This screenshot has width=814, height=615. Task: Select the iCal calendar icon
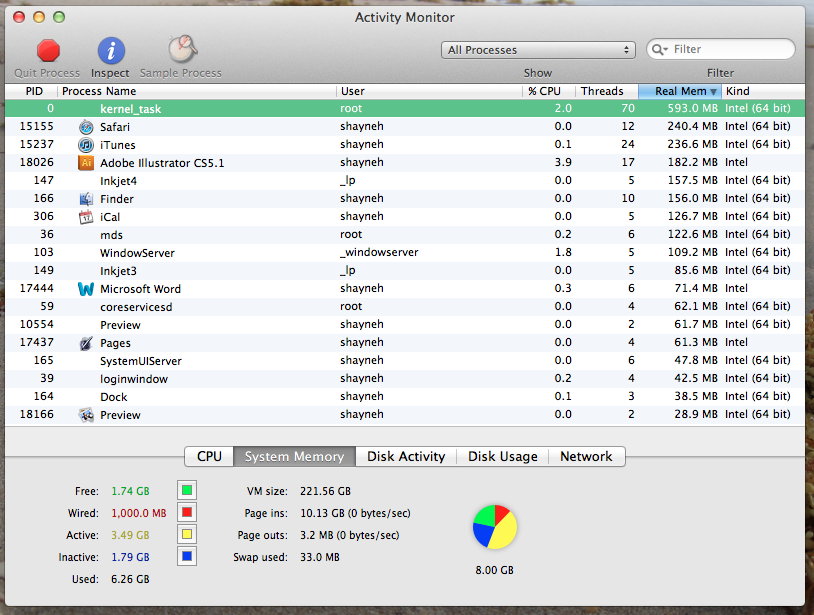click(x=86, y=217)
